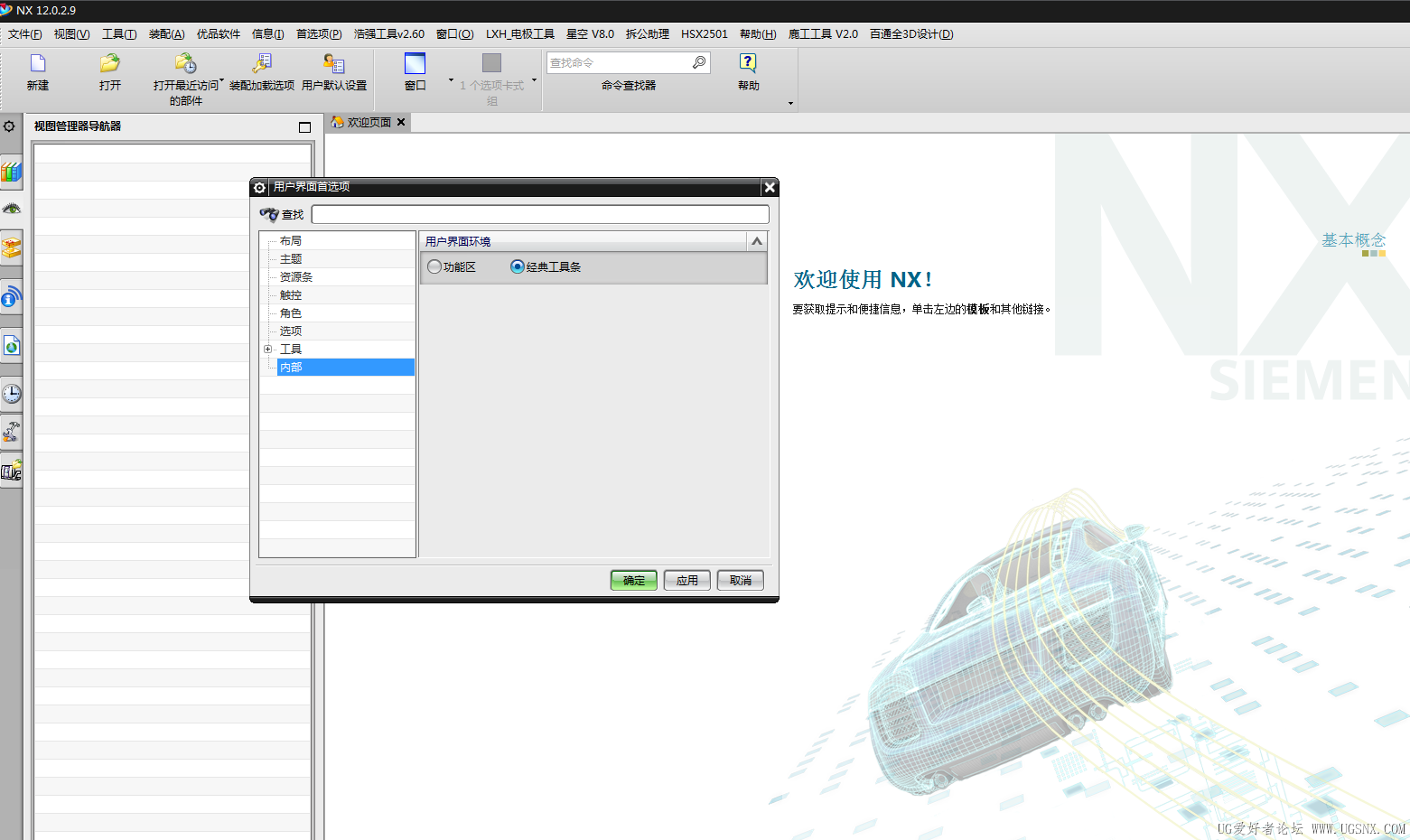This screenshot has height=840, width=1410.
Task: Open the books library resource tab
Action: tap(11, 171)
